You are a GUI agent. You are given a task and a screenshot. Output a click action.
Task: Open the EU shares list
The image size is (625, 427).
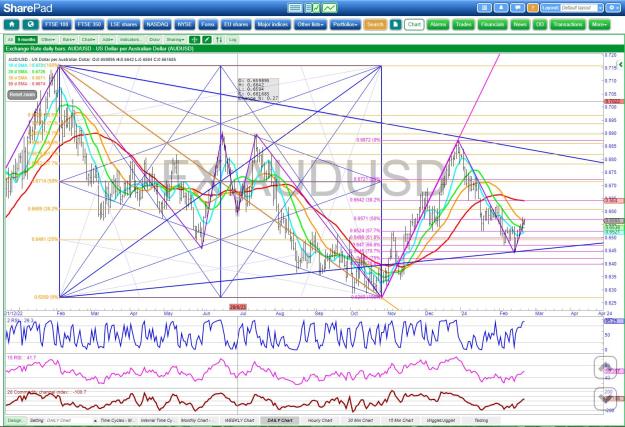[236, 24]
